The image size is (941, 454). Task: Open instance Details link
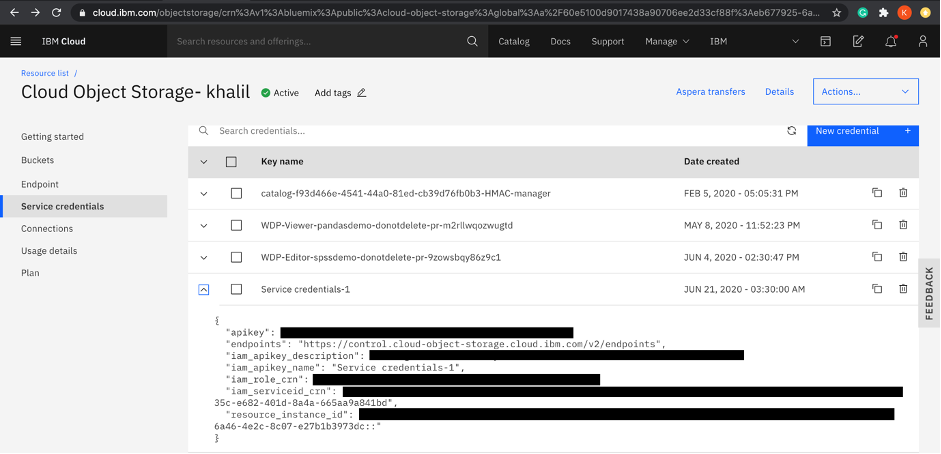(780, 92)
